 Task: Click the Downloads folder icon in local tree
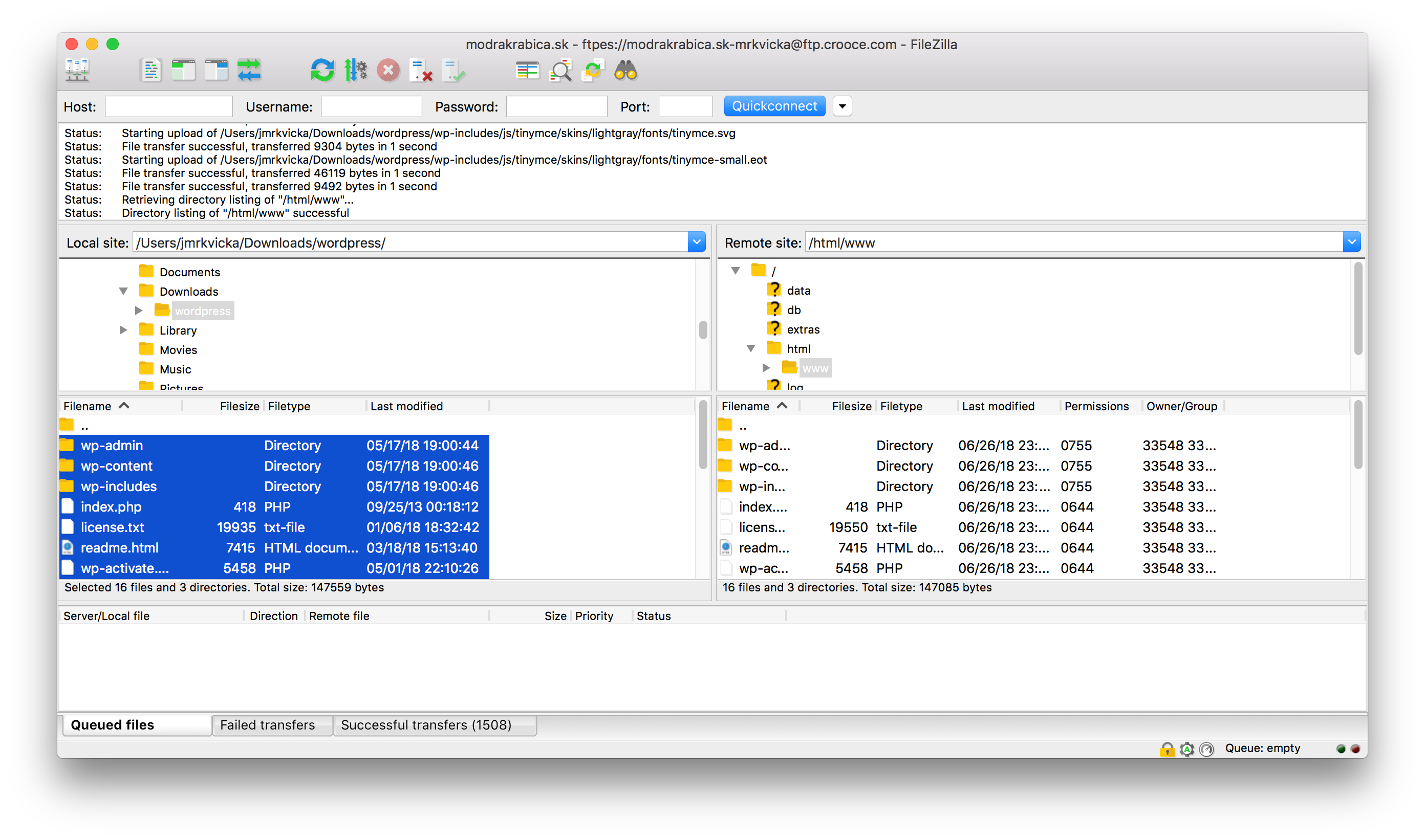pos(146,291)
